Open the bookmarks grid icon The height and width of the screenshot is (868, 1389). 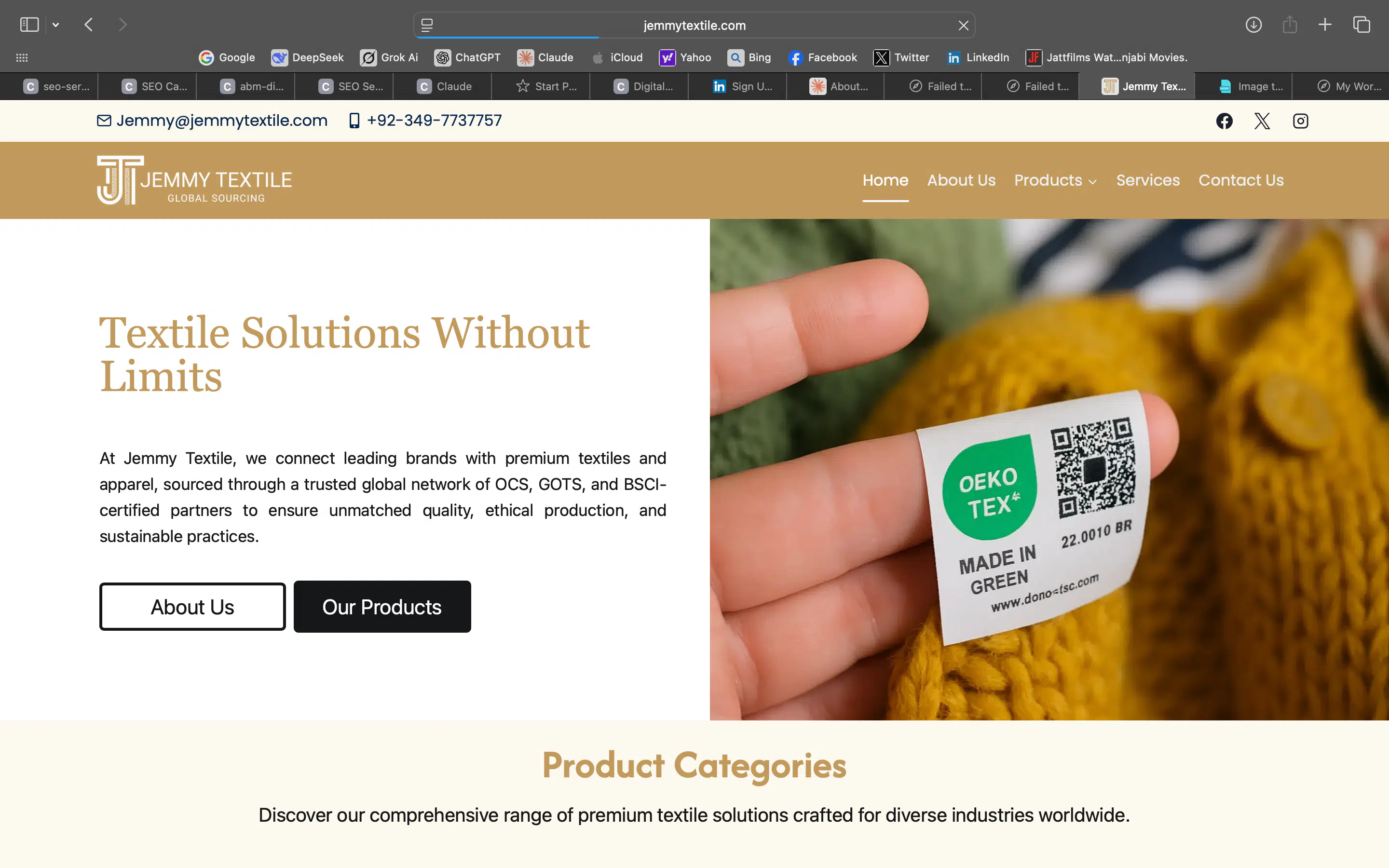coord(22,57)
